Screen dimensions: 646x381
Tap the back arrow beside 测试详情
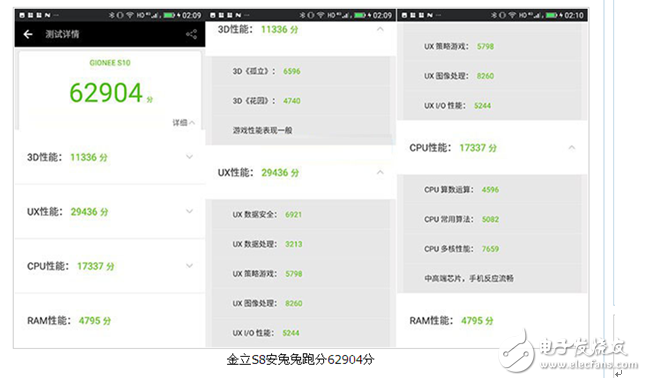pyautogui.click(x=28, y=34)
